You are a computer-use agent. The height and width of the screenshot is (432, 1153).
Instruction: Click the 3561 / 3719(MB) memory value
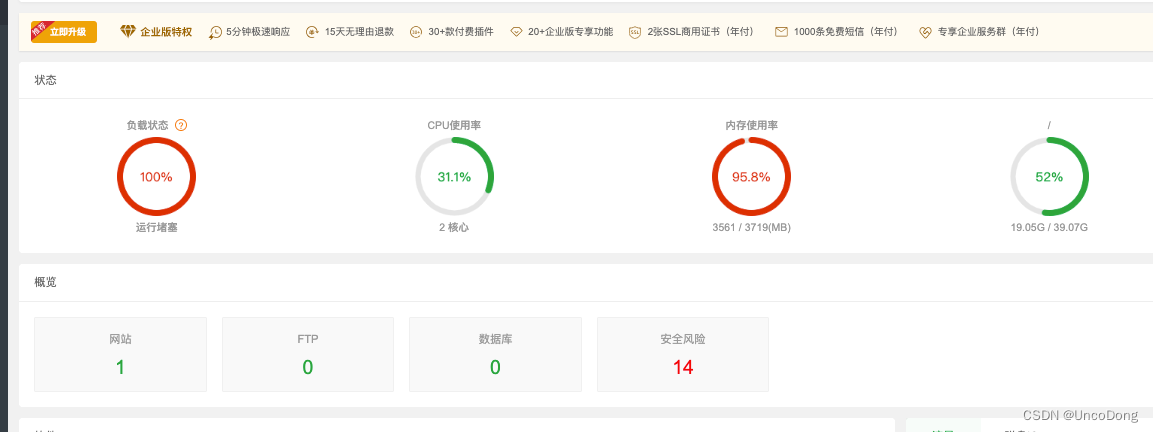tap(752, 227)
